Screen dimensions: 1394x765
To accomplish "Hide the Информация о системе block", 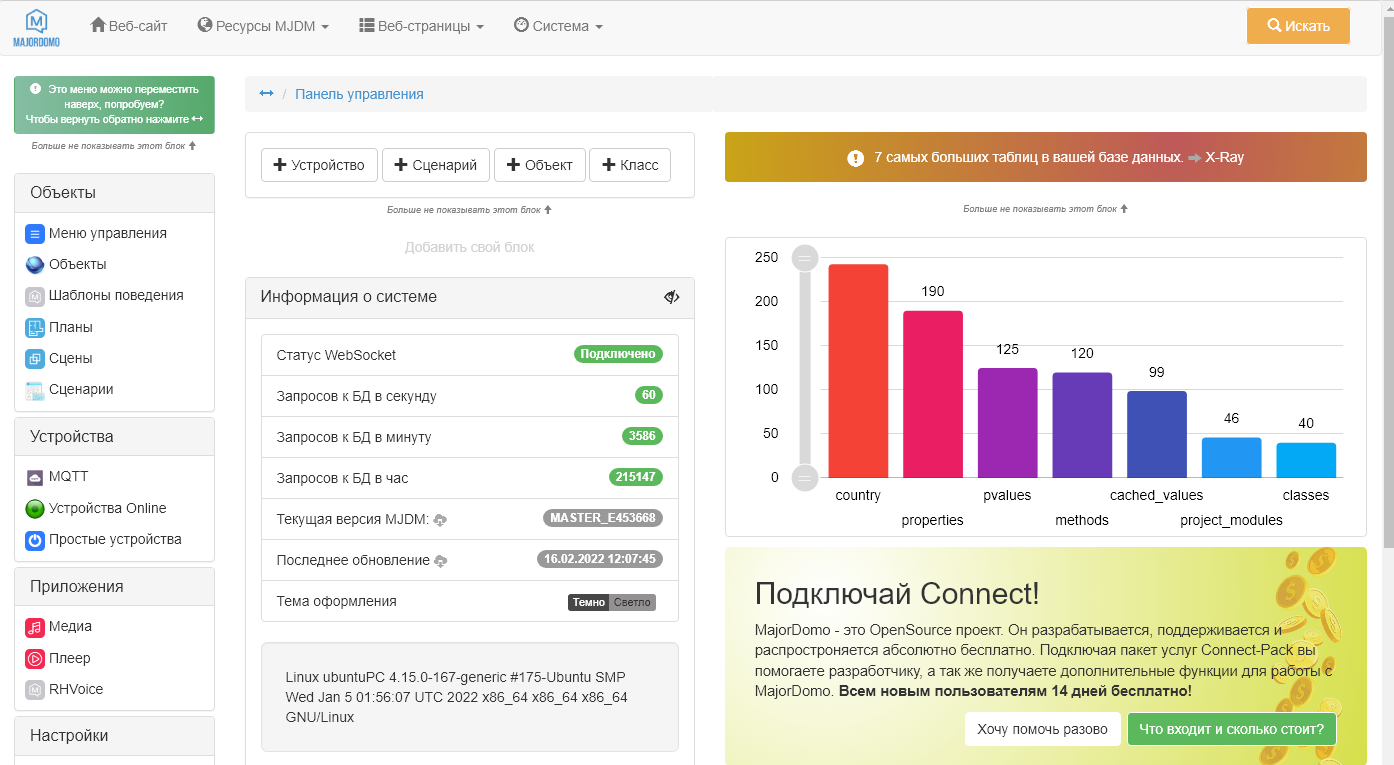I will [x=671, y=297].
